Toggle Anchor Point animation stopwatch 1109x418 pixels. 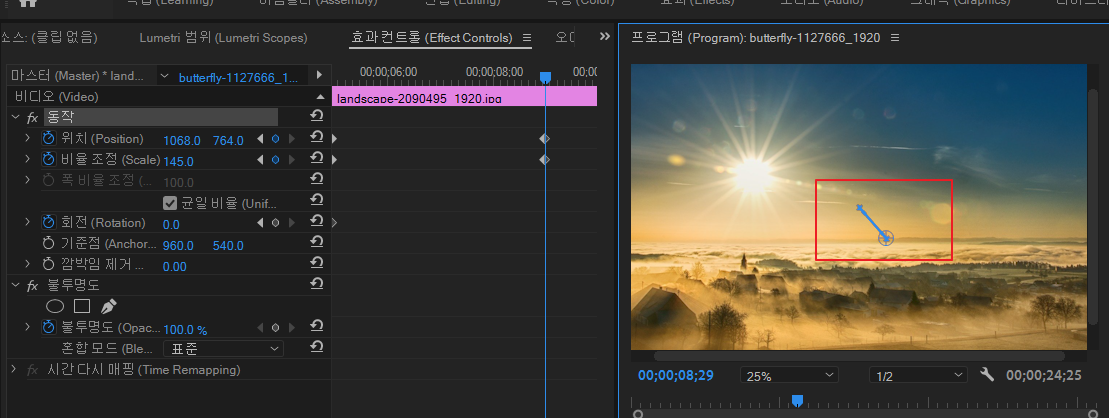pos(48,243)
